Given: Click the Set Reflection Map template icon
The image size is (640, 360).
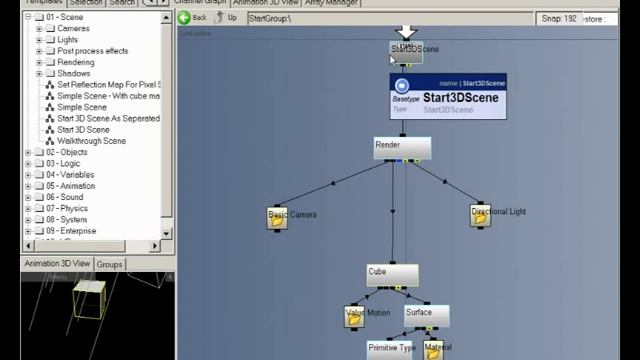Looking at the screenshot, I should coord(50,84).
